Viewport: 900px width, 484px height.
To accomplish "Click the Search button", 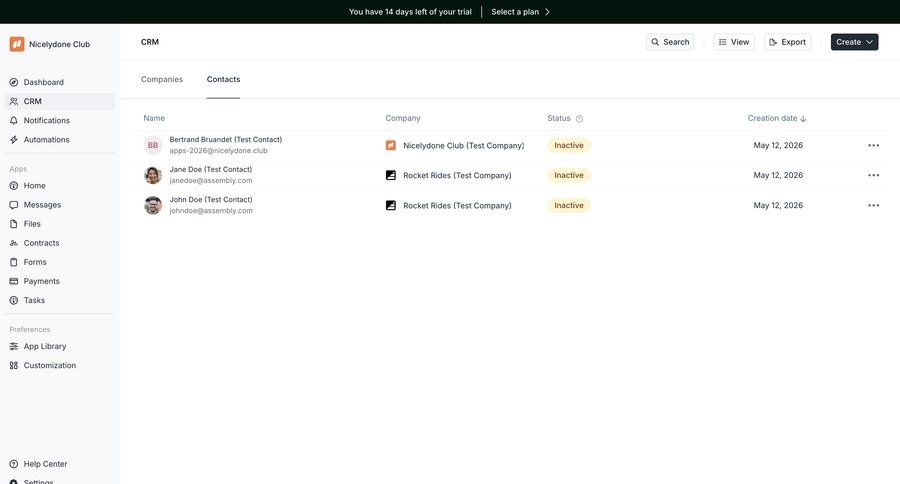I will click(x=670, y=42).
